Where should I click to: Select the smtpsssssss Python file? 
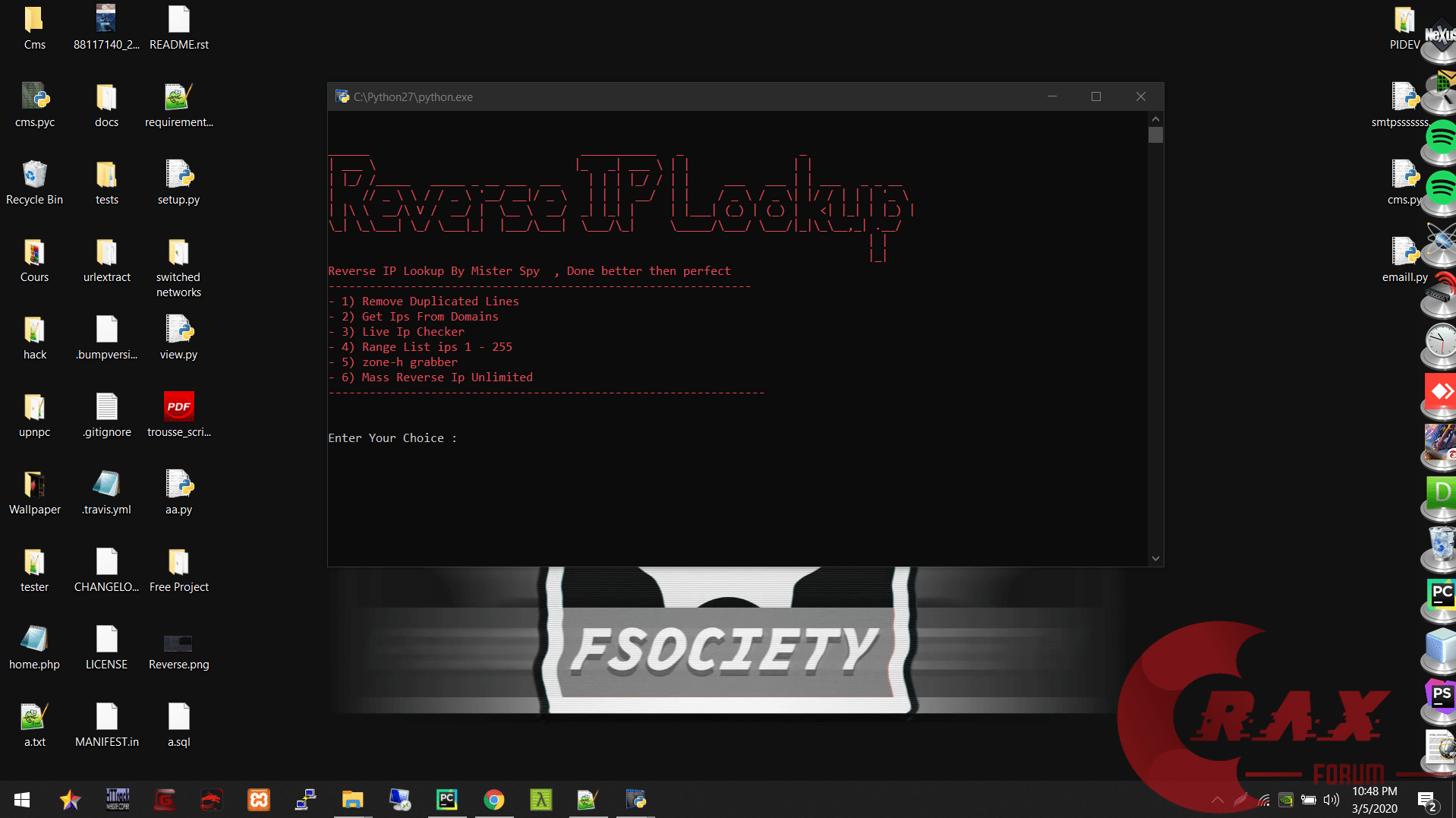pos(1401,106)
